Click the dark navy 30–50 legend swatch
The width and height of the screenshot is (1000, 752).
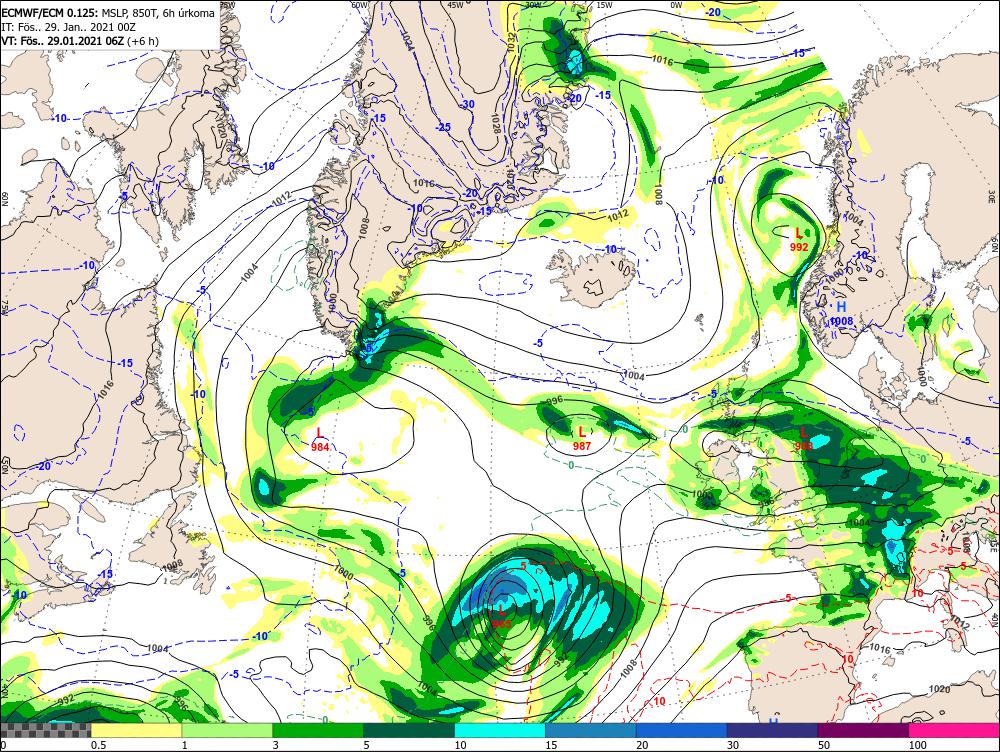[x=772, y=730]
